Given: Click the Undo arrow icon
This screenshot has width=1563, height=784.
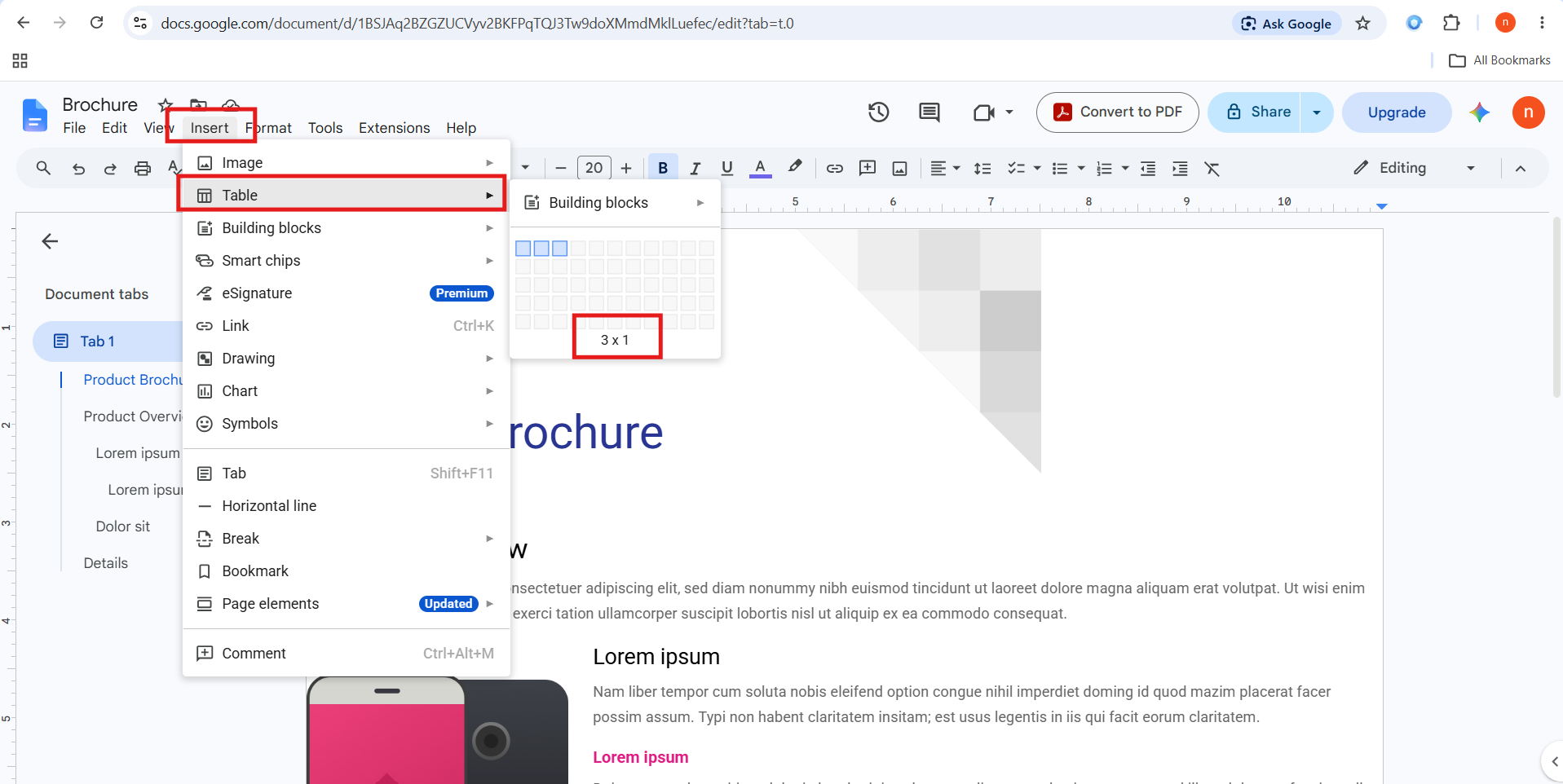Looking at the screenshot, I should (x=78, y=169).
